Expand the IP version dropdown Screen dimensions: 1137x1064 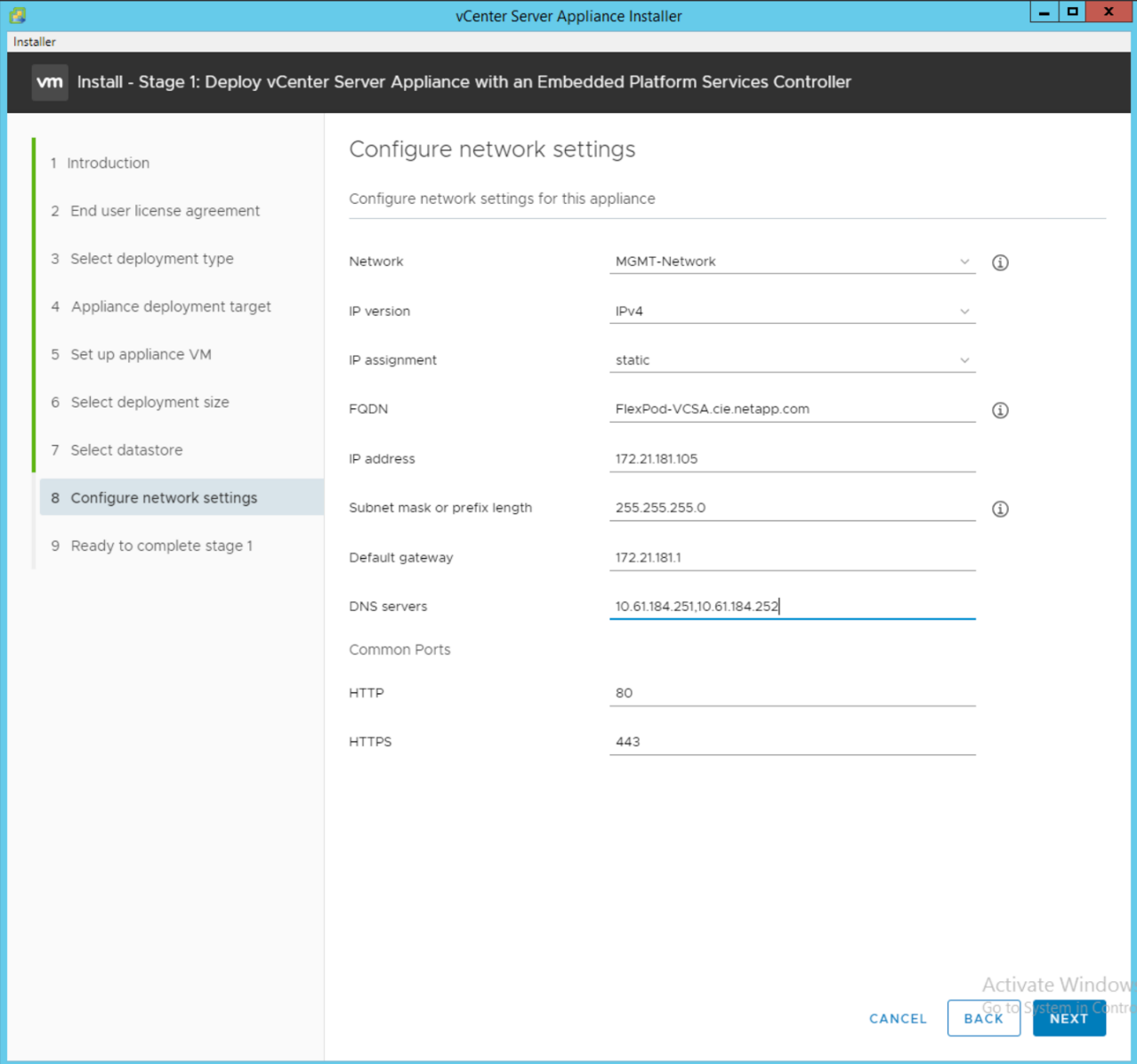[791, 311]
